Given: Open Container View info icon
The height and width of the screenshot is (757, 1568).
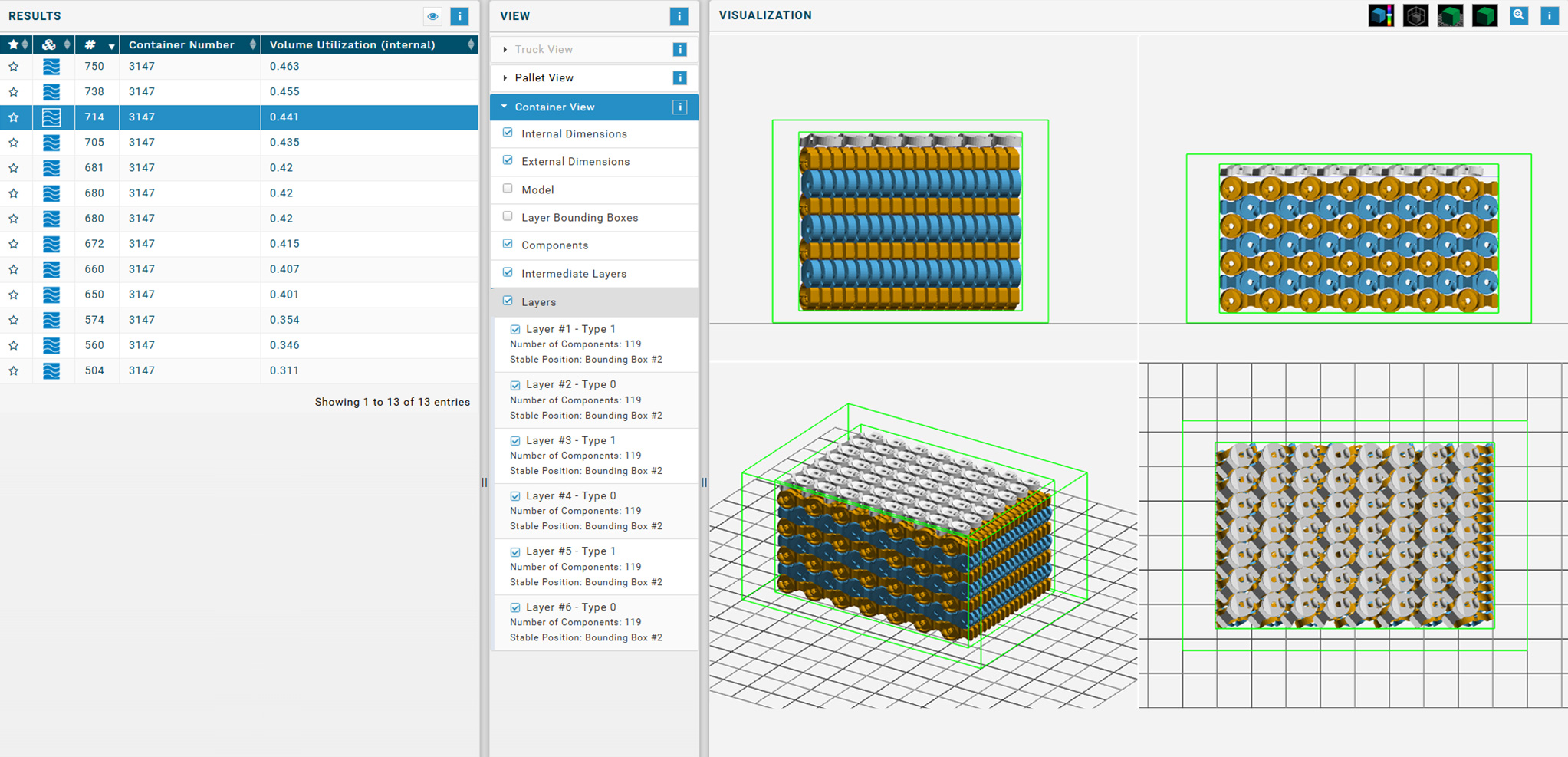Looking at the screenshot, I should coord(679,107).
